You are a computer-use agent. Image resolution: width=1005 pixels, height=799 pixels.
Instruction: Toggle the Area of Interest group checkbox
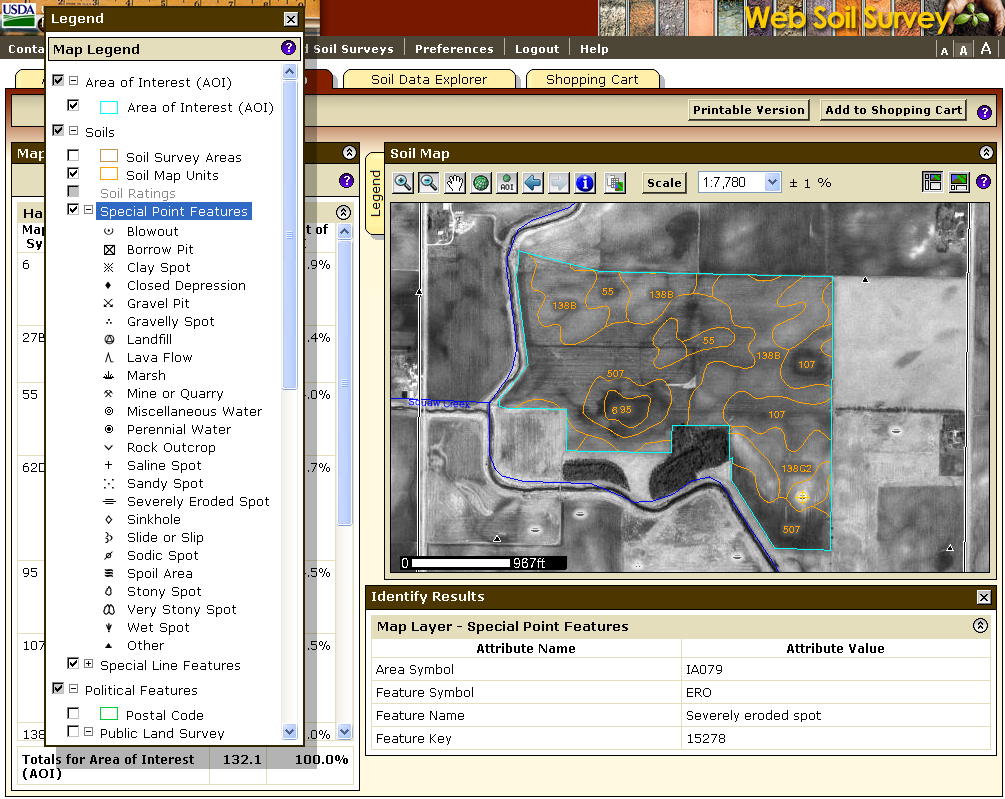(58, 80)
